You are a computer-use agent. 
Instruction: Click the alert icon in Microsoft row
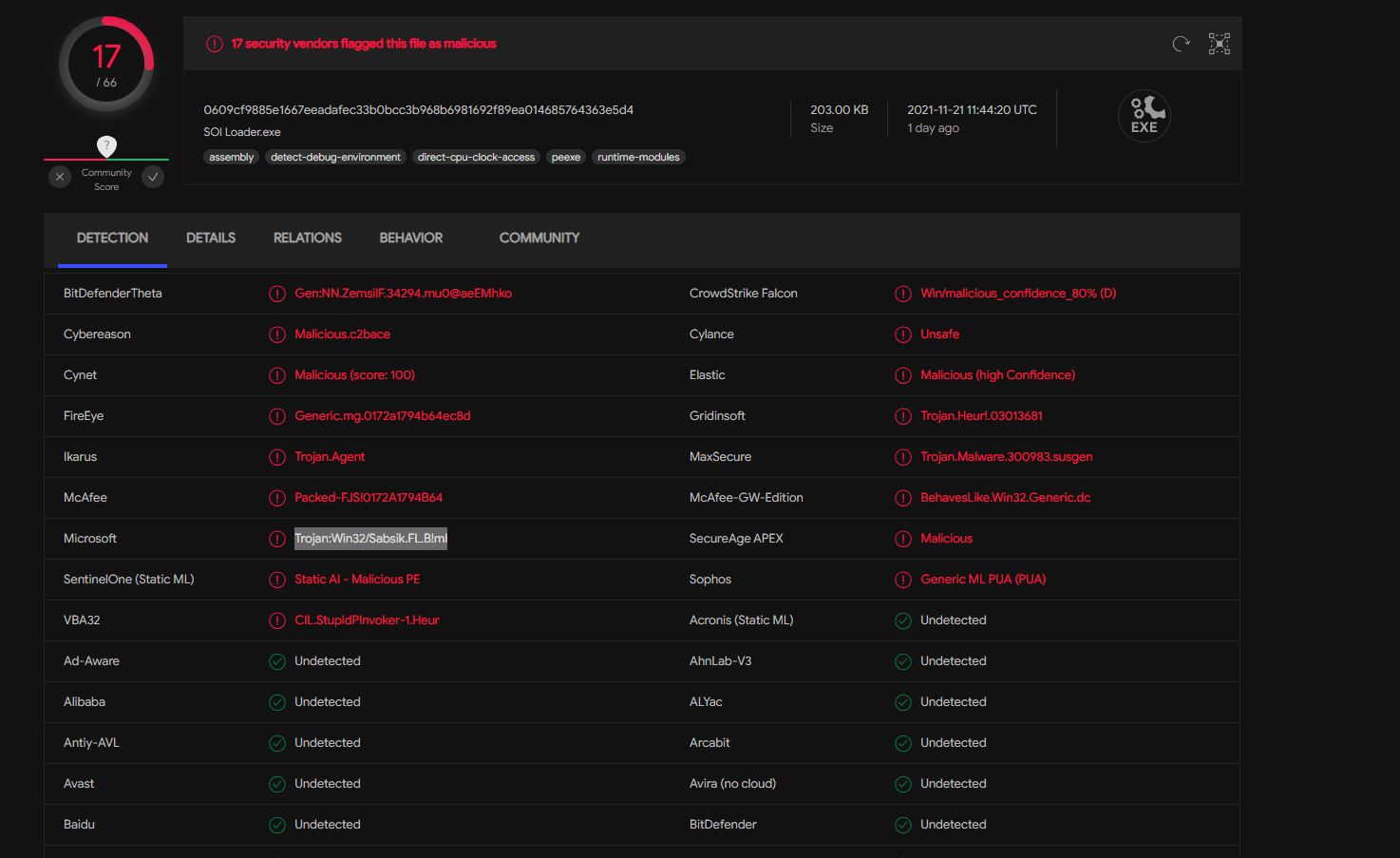(277, 539)
